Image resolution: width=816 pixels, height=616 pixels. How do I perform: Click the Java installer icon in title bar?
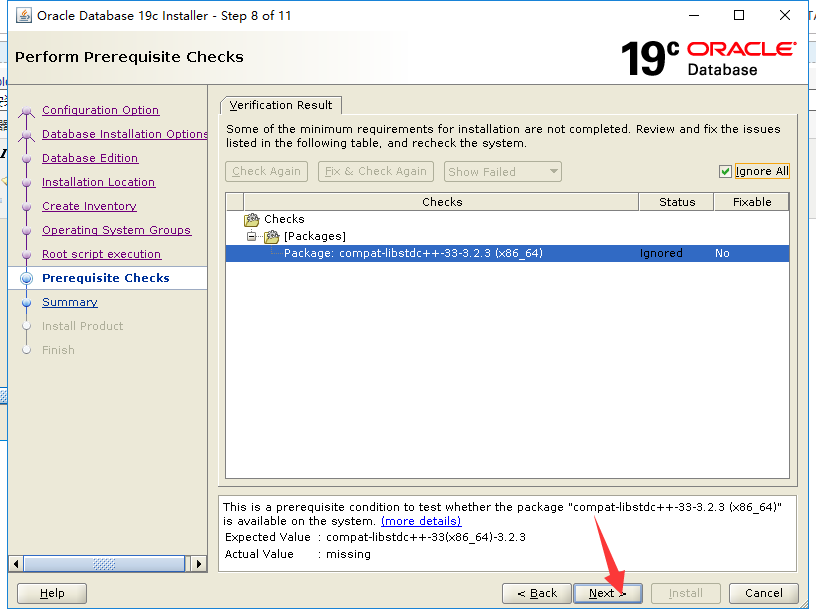click(x=23, y=16)
